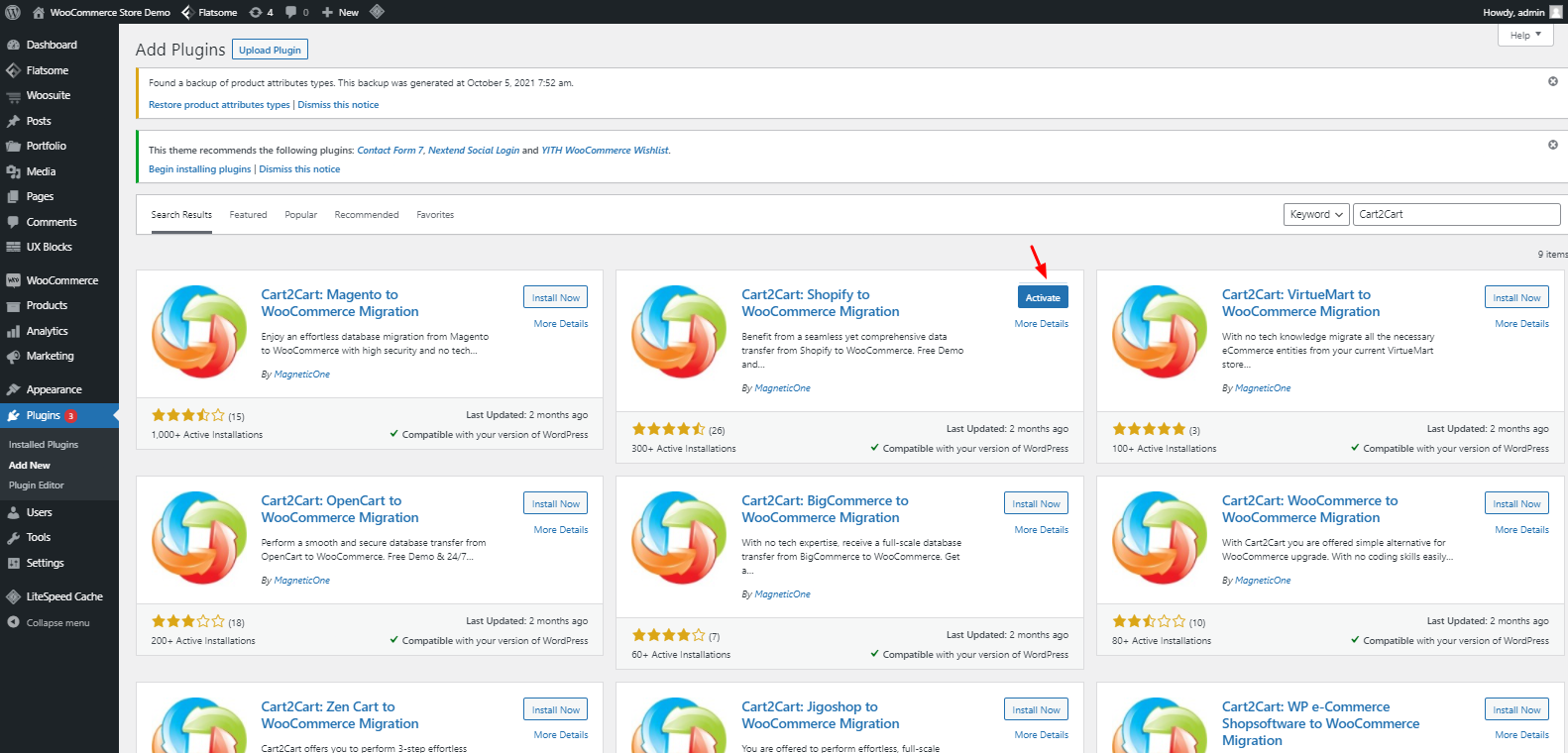
Task: Open the Plugin Editor submenu item
Action: 37,485
